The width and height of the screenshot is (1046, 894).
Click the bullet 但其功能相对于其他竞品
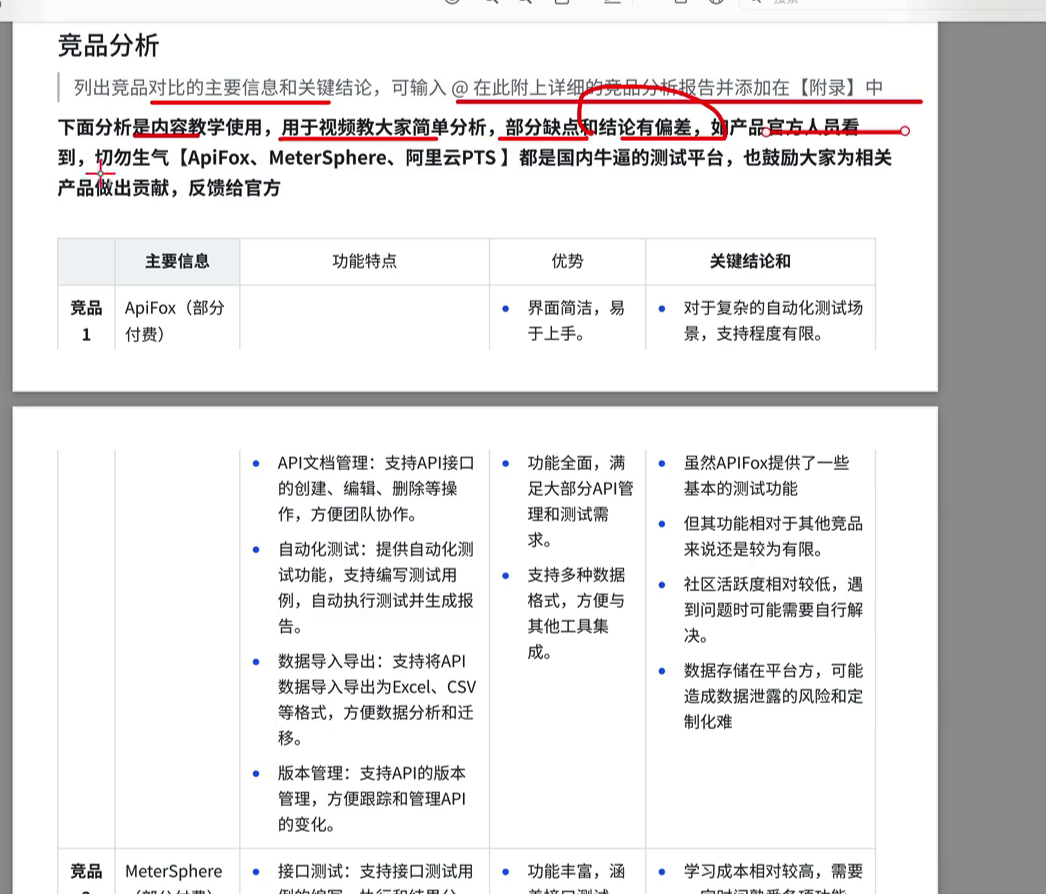[772, 536]
